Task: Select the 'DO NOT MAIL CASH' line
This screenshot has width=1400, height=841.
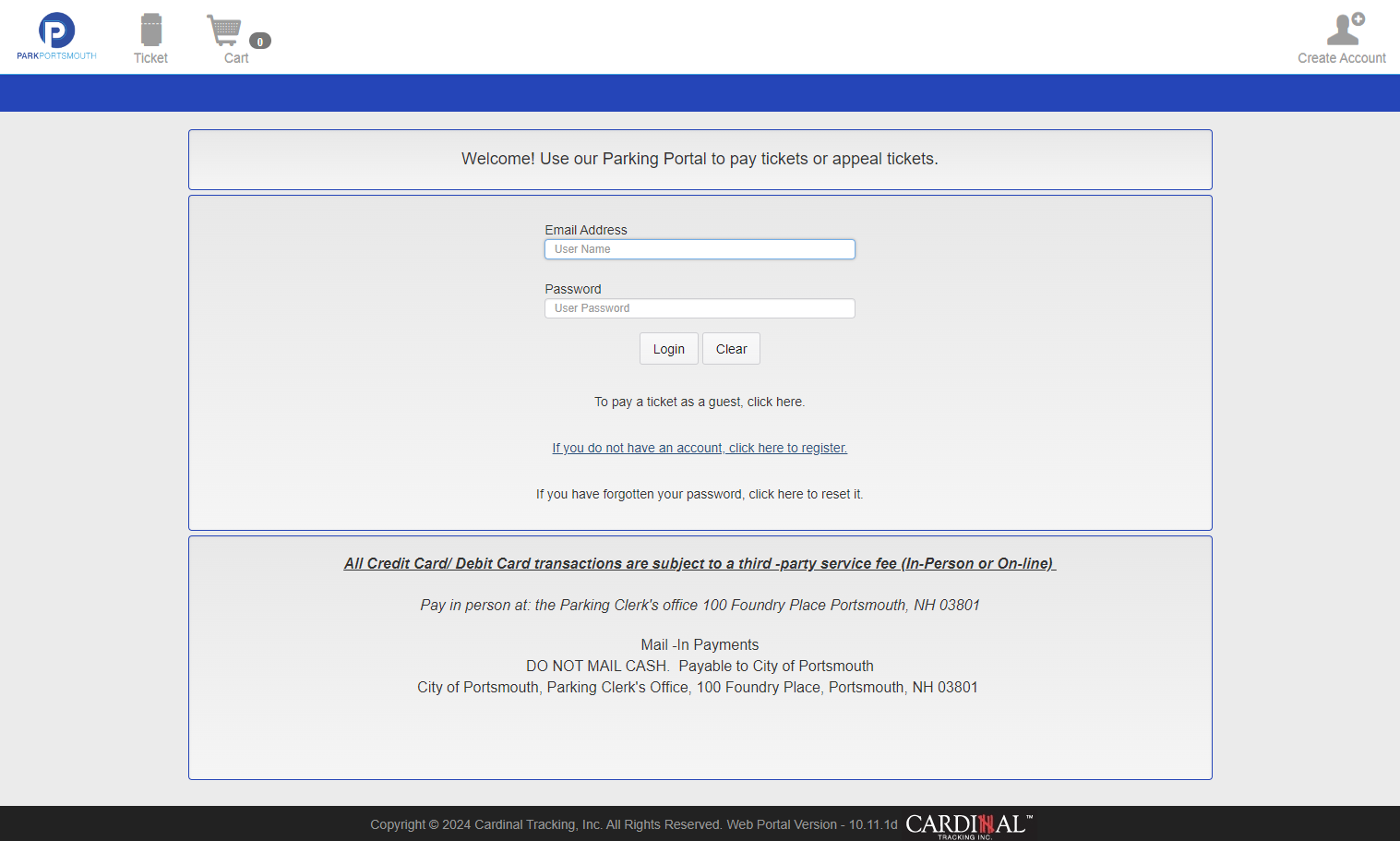Action: (x=700, y=666)
